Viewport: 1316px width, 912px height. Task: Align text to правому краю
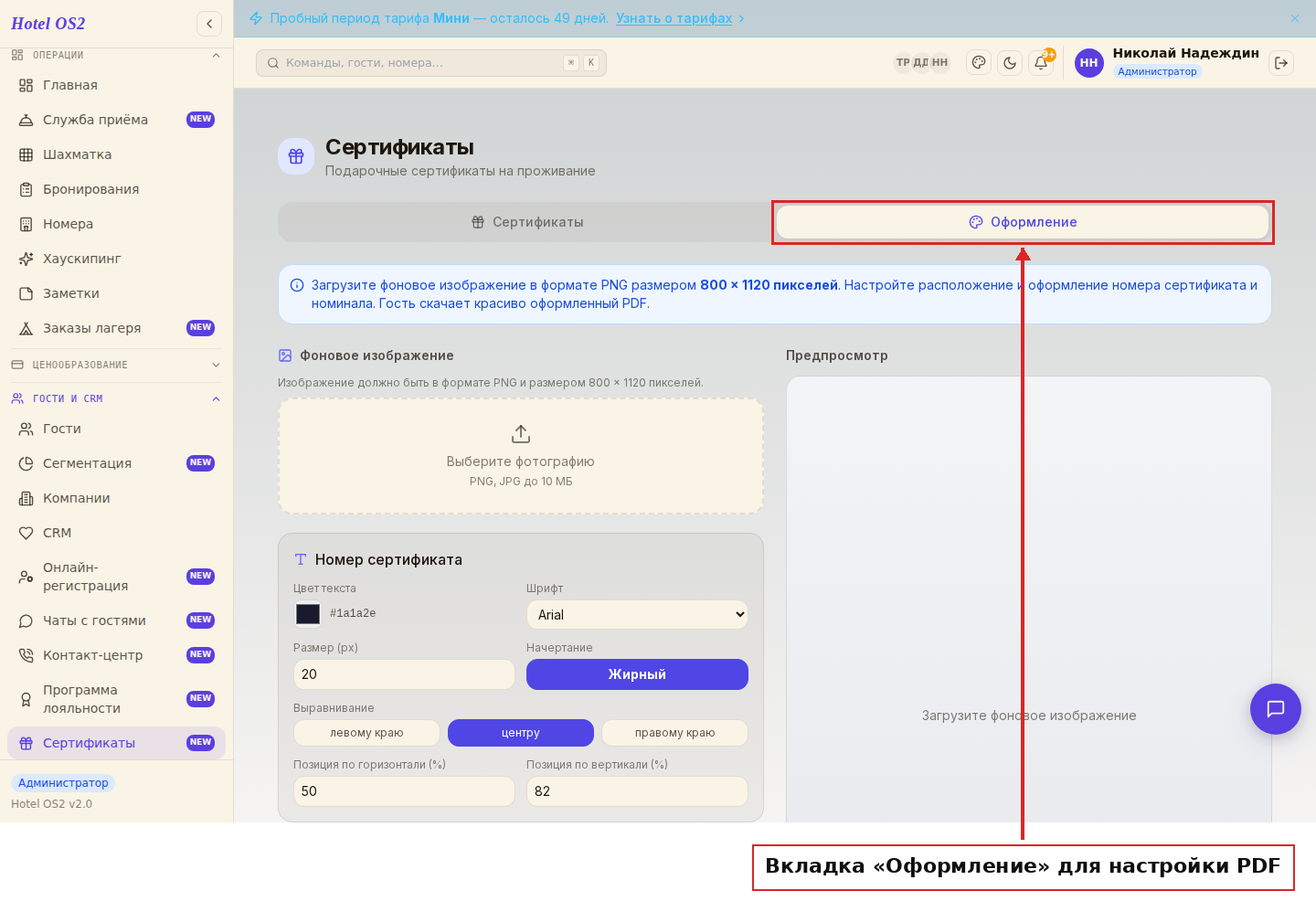674,733
